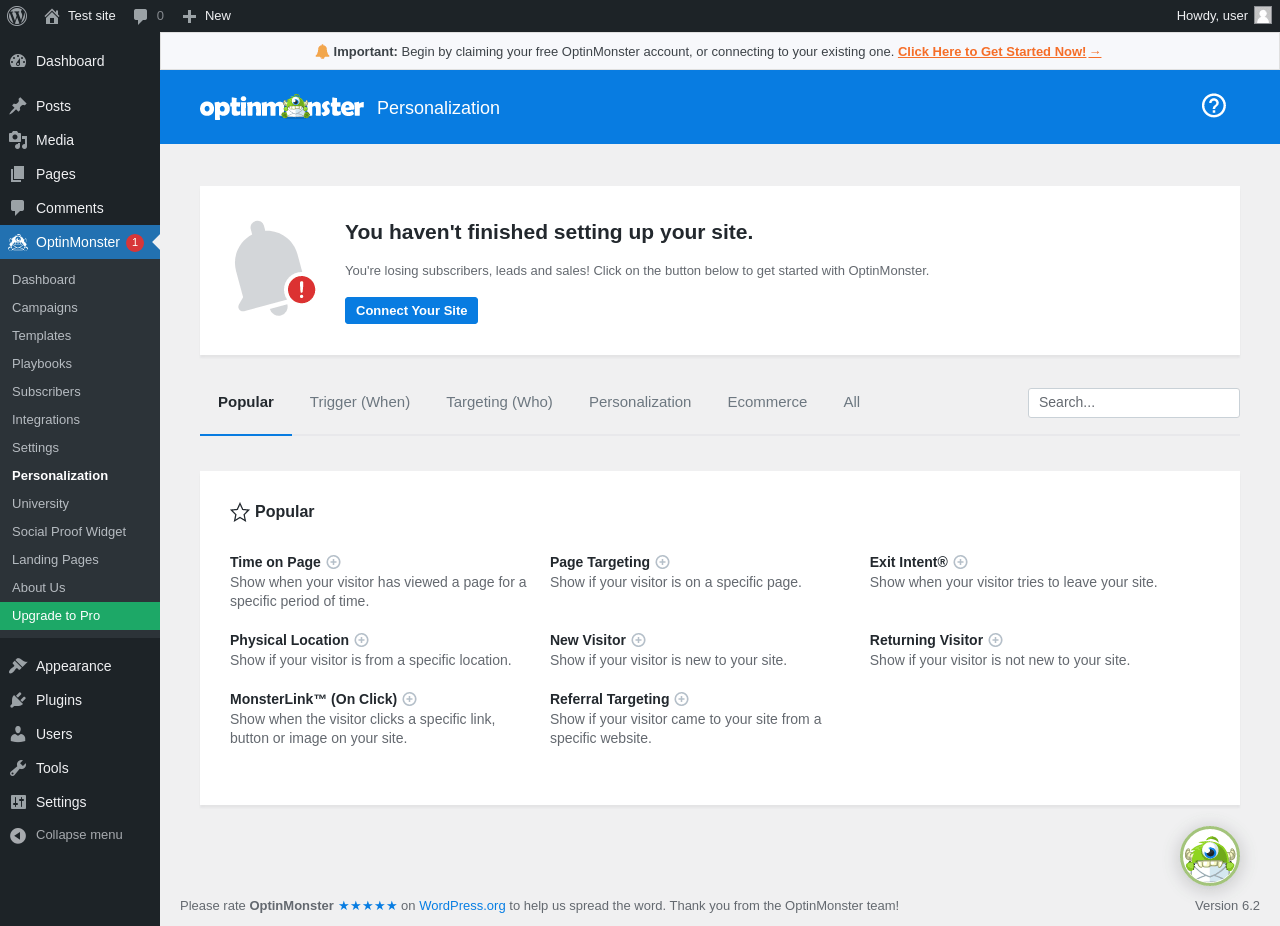Click the plus icon next to Physical Location

[362, 640]
